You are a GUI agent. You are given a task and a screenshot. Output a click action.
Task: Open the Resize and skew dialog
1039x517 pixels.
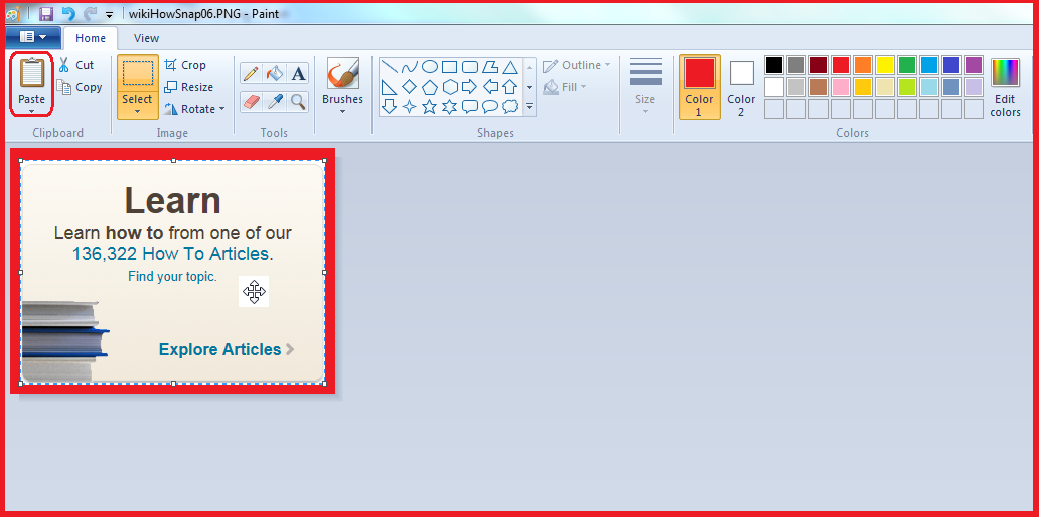point(189,87)
